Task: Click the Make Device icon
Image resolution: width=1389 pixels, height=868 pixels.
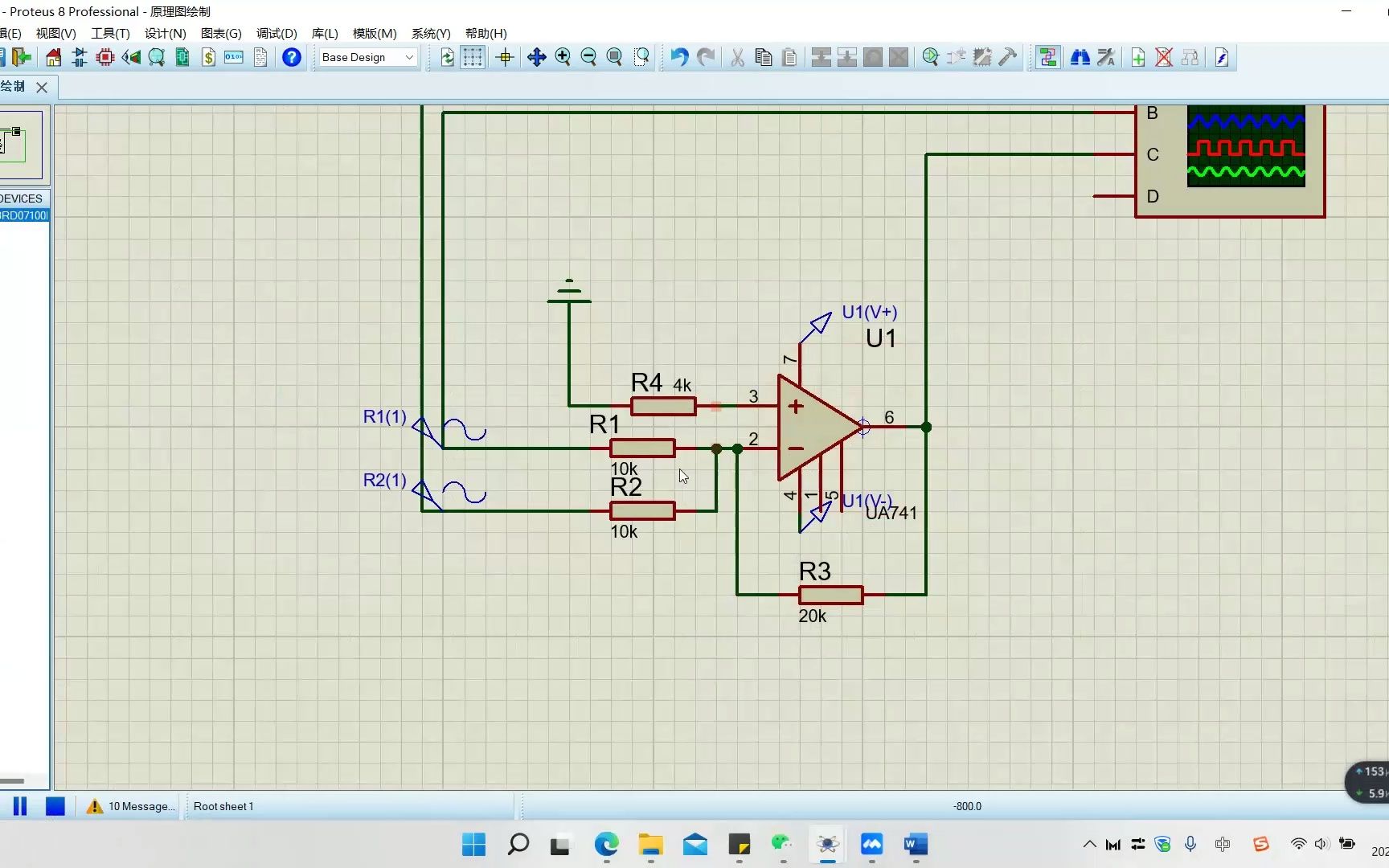Action: point(957,57)
